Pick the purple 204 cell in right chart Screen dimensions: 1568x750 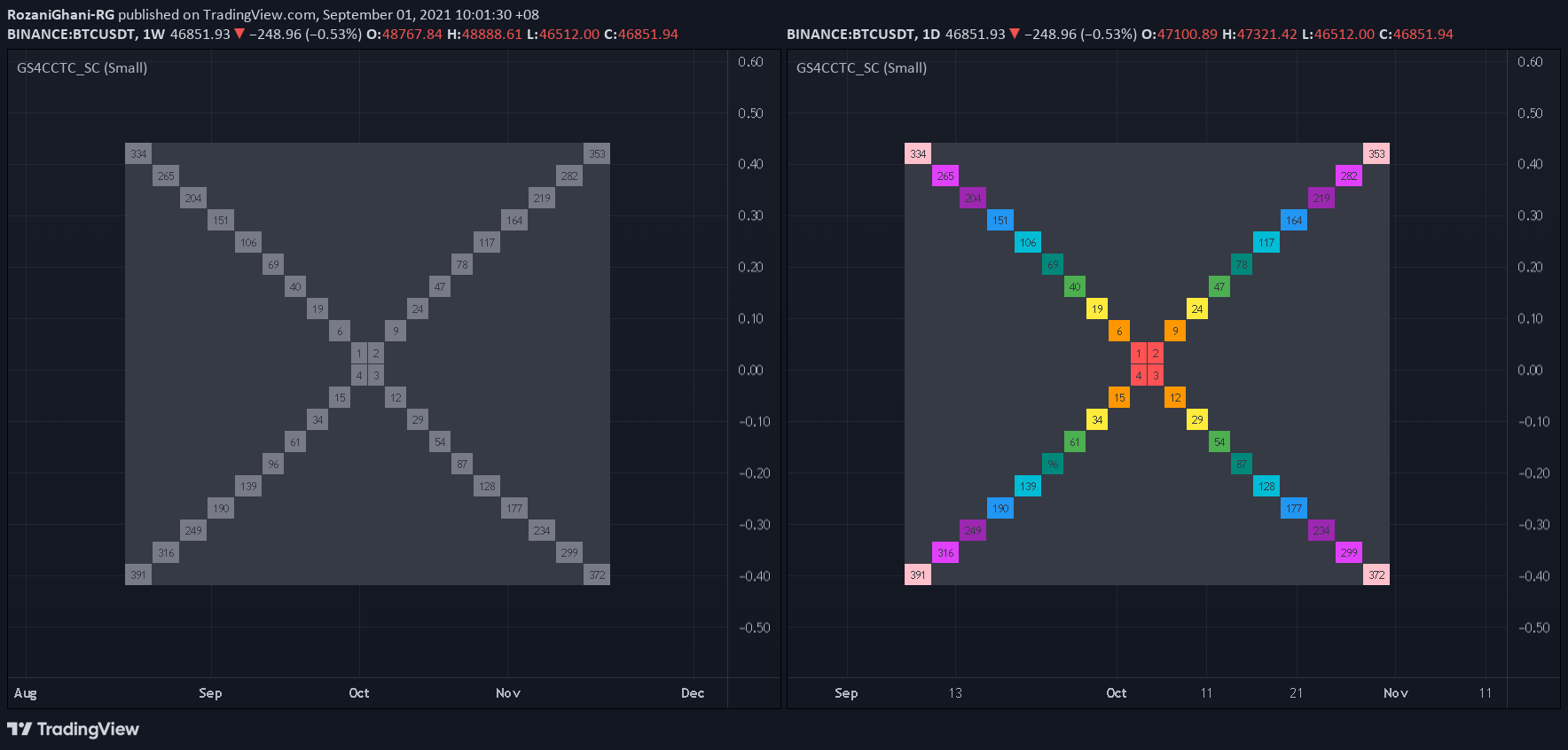tap(973, 198)
